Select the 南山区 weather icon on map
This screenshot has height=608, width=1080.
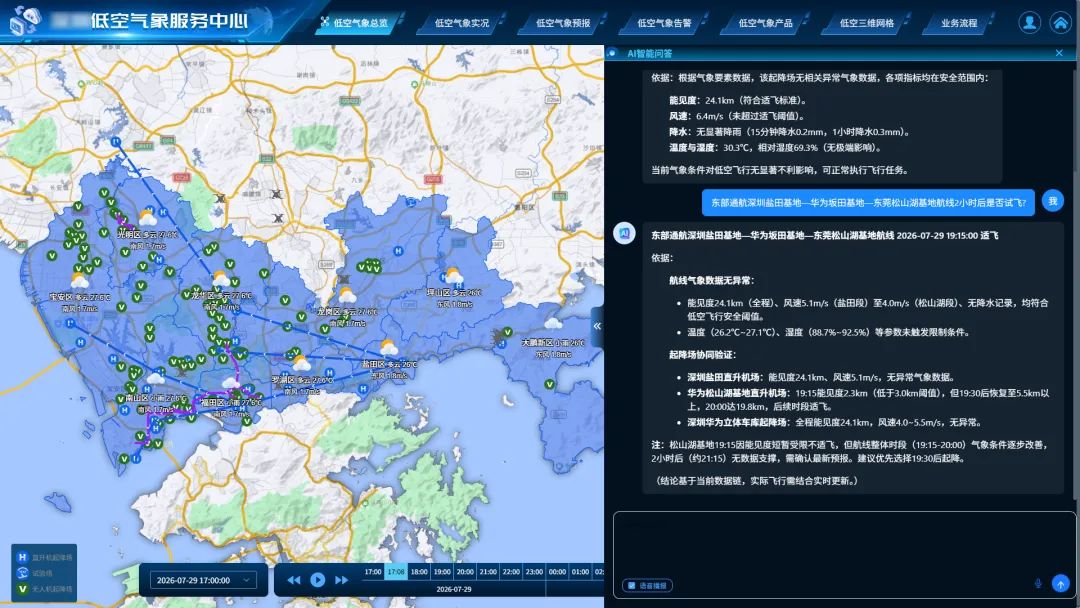click(156, 379)
